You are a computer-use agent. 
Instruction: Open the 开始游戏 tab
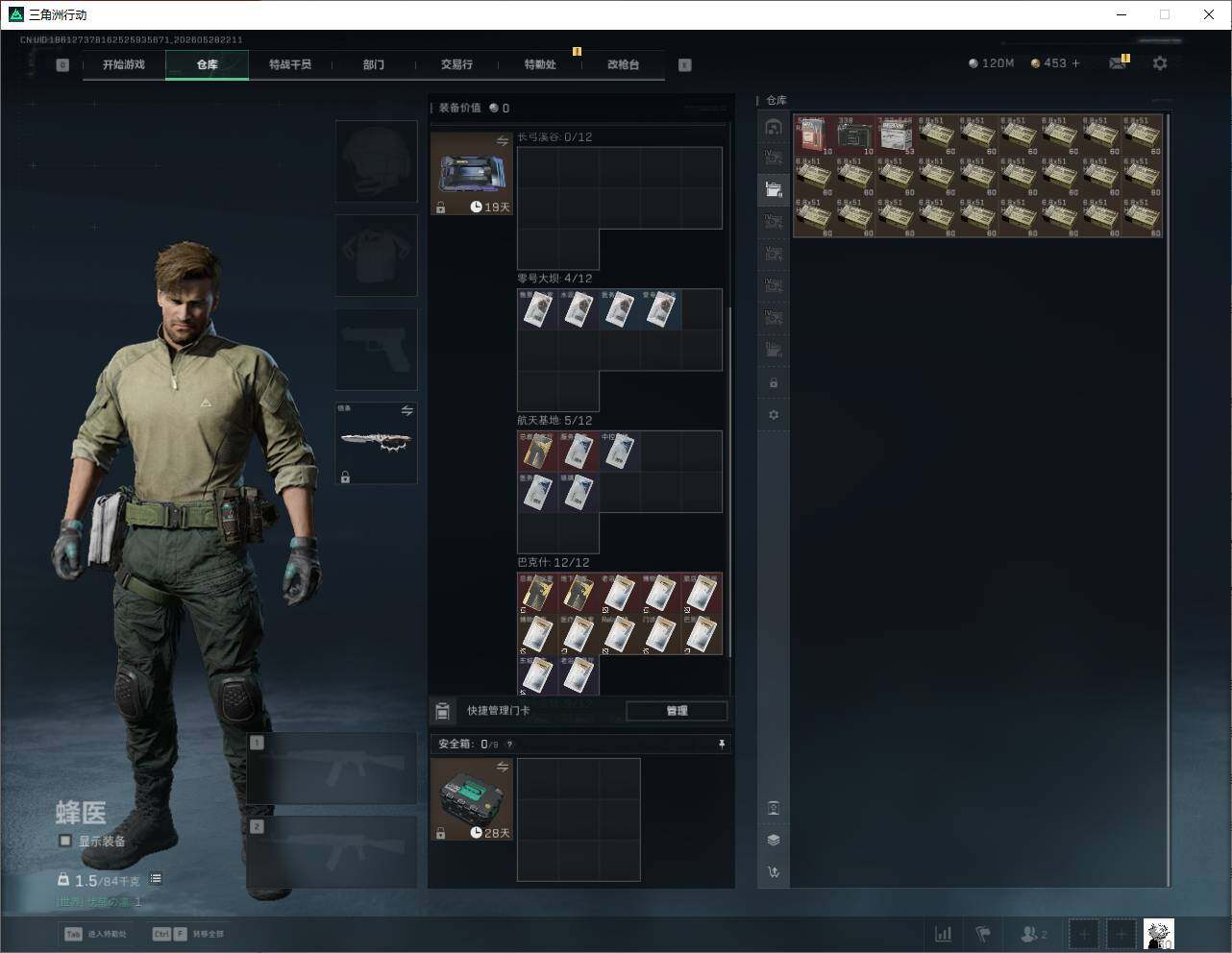pyautogui.click(x=124, y=64)
